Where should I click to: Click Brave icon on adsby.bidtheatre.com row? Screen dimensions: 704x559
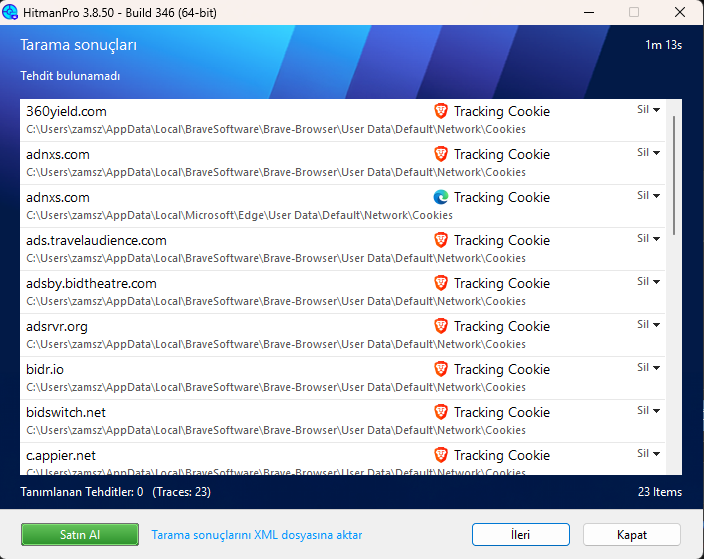(x=441, y=283)
